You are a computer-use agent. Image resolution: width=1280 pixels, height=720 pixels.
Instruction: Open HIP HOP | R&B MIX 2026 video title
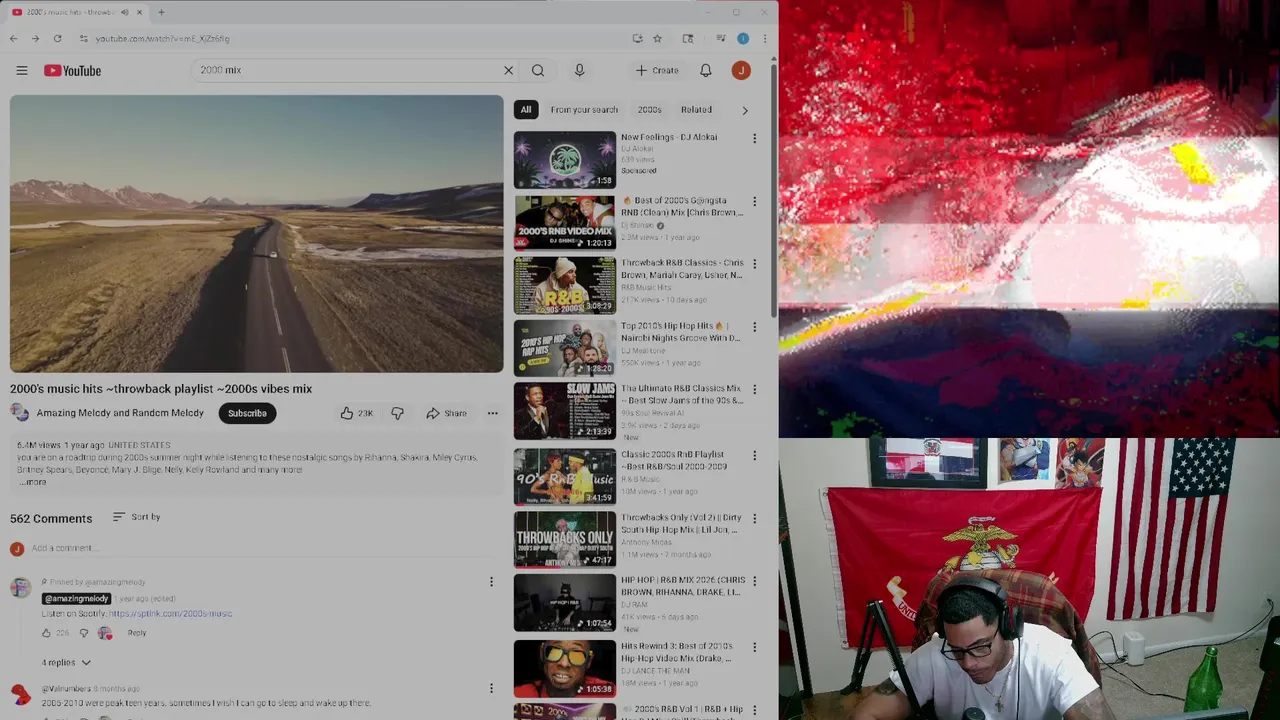point(682,586)
